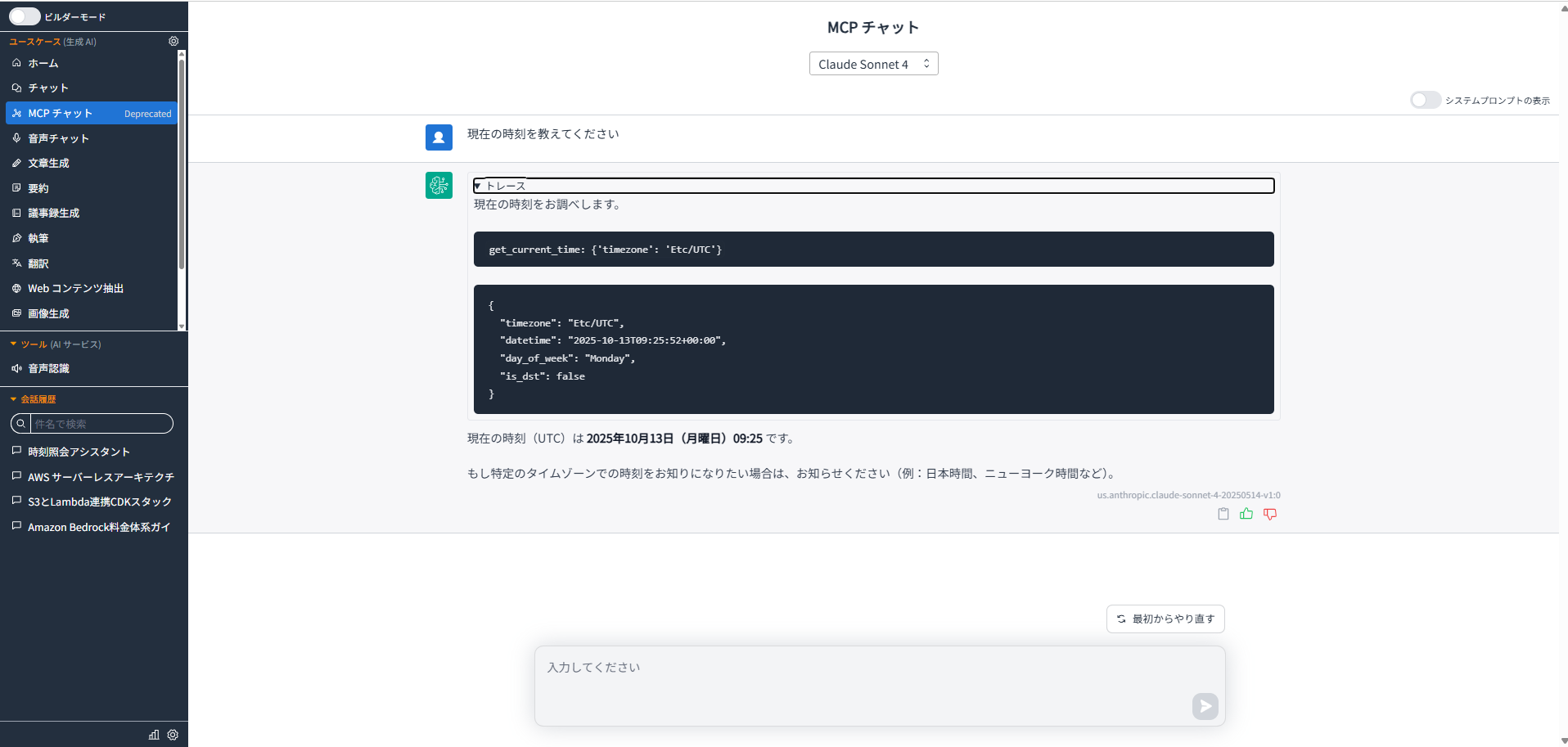This screenshot has width=1568, height=747.
Task: Click the 文章生成 pencil icon
Action: [16, 163]
